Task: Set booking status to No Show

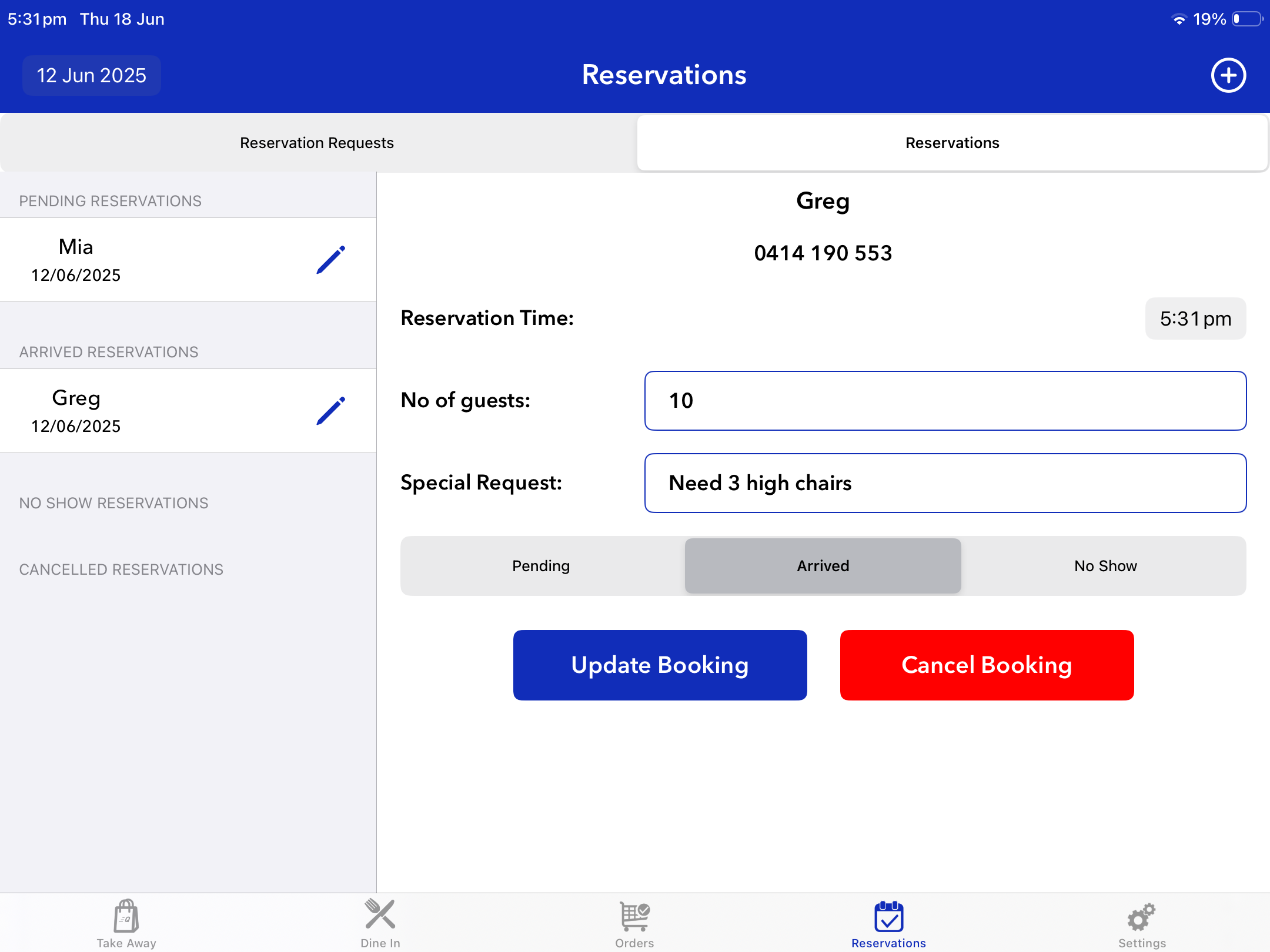Action: click(1105, 566)
